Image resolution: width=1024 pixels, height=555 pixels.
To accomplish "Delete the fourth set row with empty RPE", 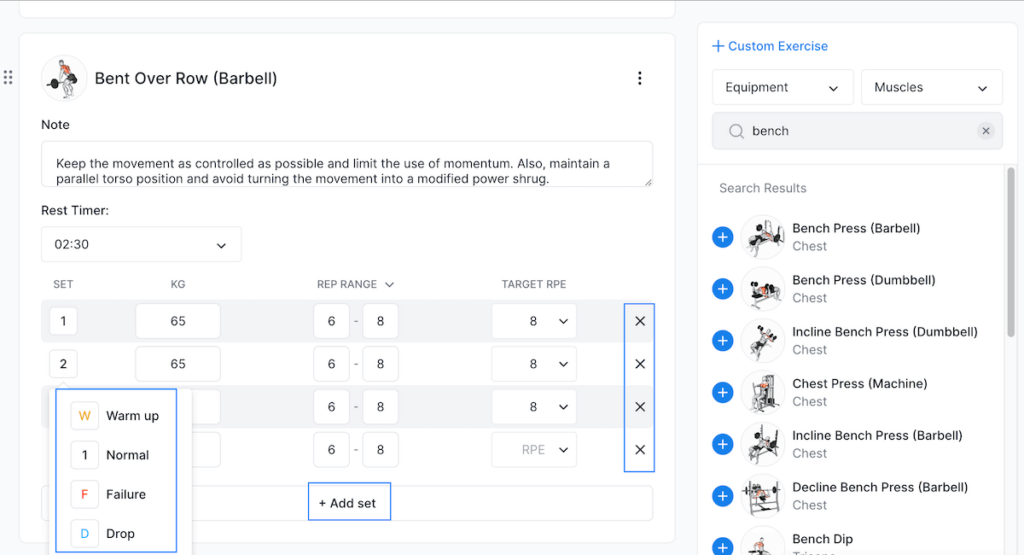I will (640, 450).
